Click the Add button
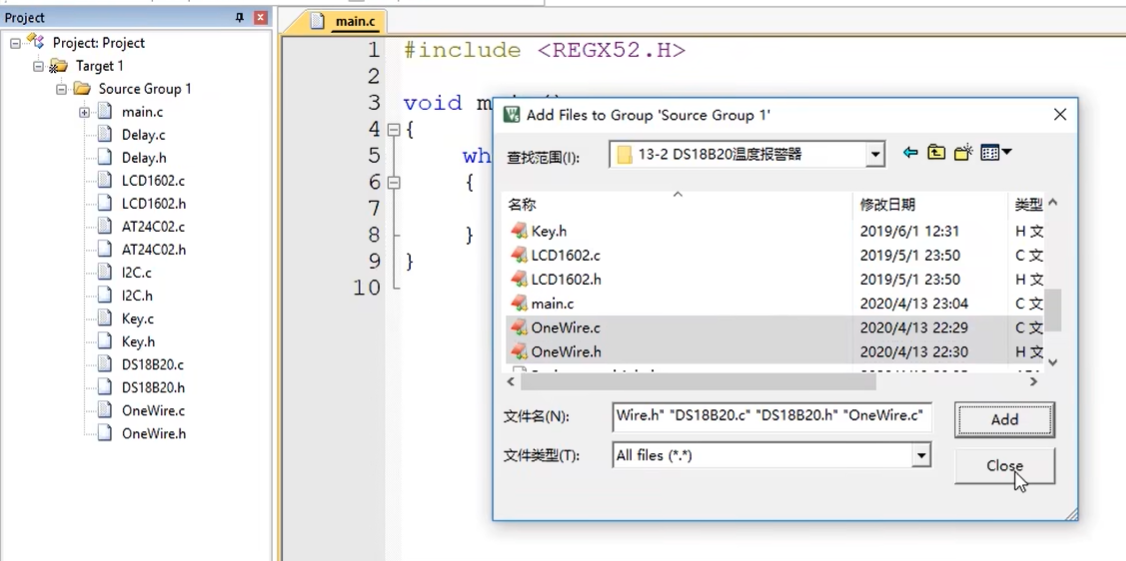1126x561 pixels. tap(1004, 419)
